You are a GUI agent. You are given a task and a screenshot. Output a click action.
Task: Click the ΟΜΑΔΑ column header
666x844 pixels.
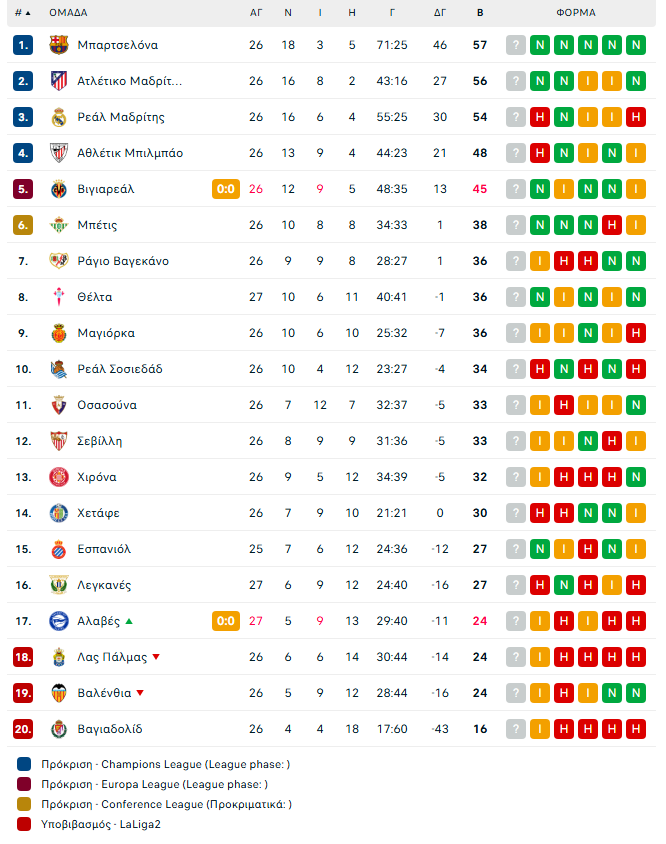click(x=68, y=13)
